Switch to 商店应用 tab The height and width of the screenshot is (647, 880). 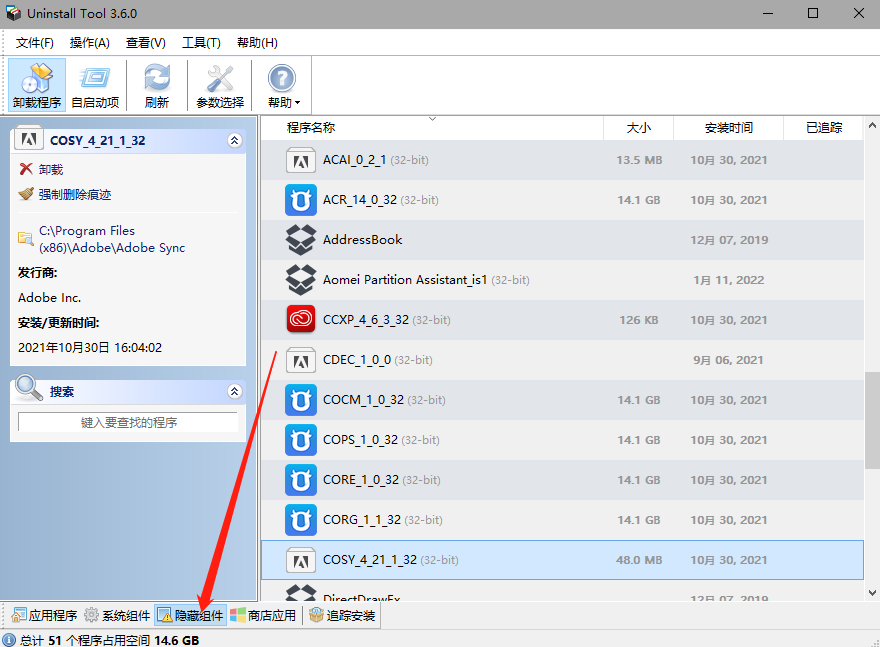[263, 616]
